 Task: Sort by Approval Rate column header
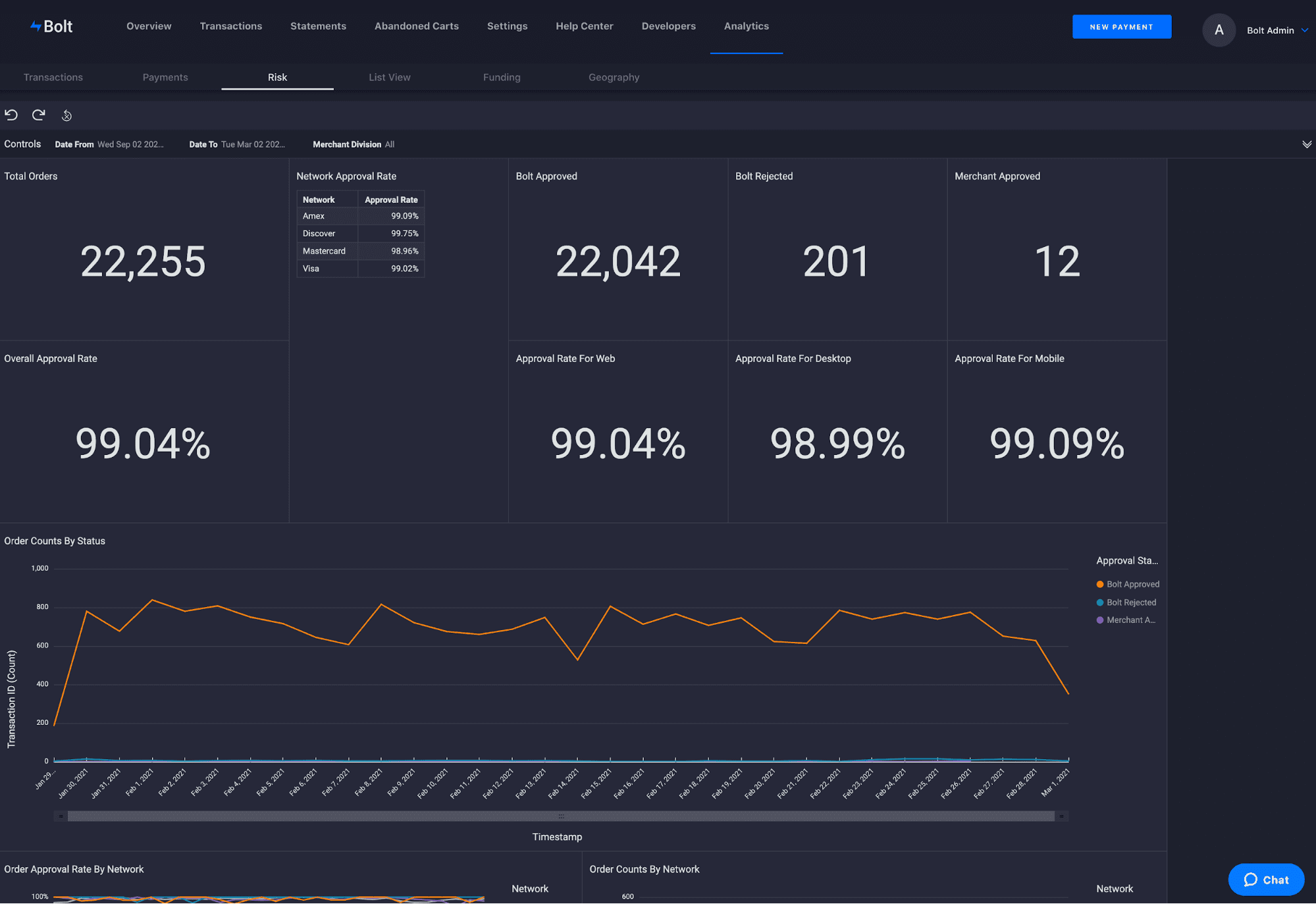tap(391, 200)
